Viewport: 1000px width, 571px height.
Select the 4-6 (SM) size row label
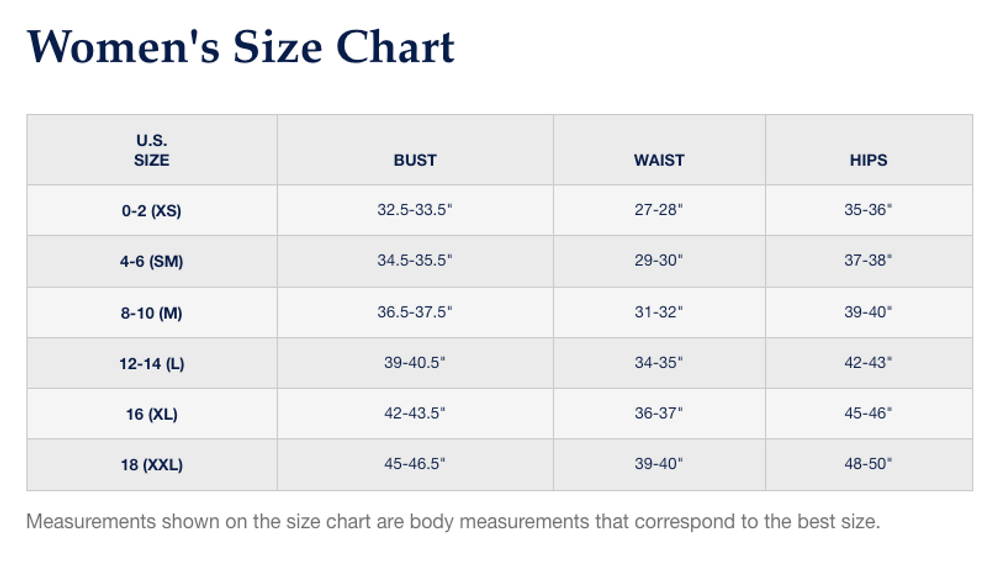152,261
